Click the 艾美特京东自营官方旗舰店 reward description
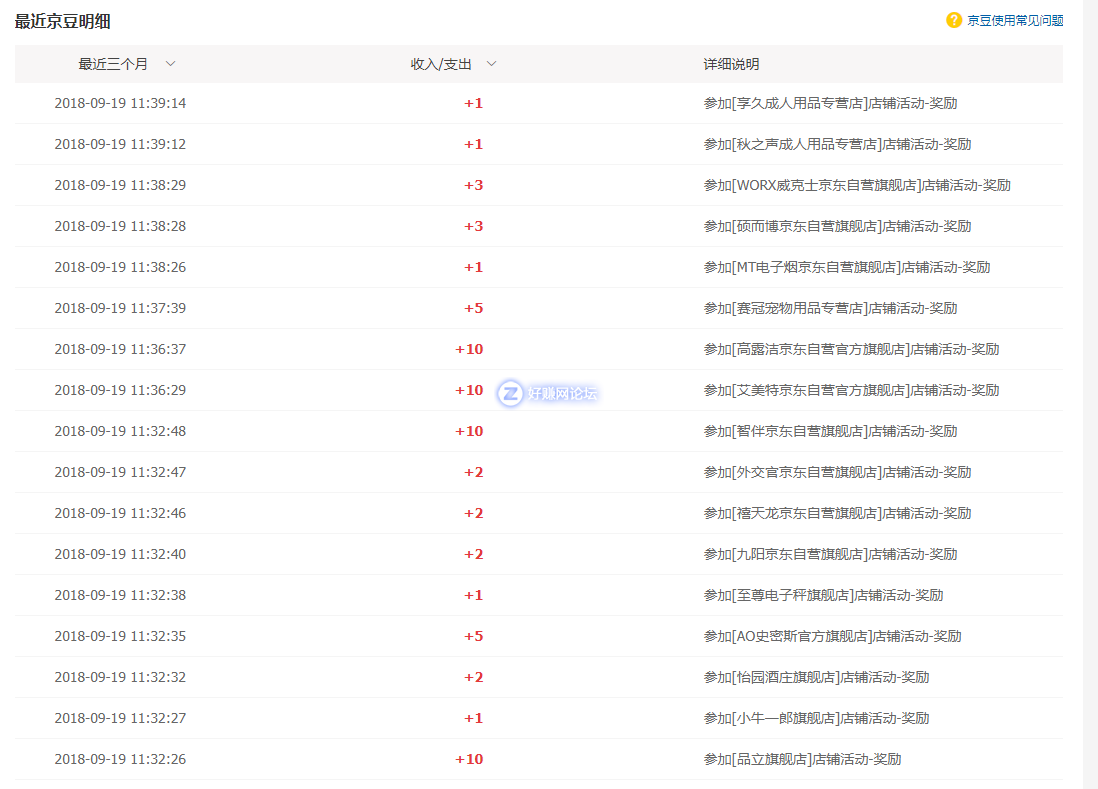The image size is (1098, 789). point(852,390)
